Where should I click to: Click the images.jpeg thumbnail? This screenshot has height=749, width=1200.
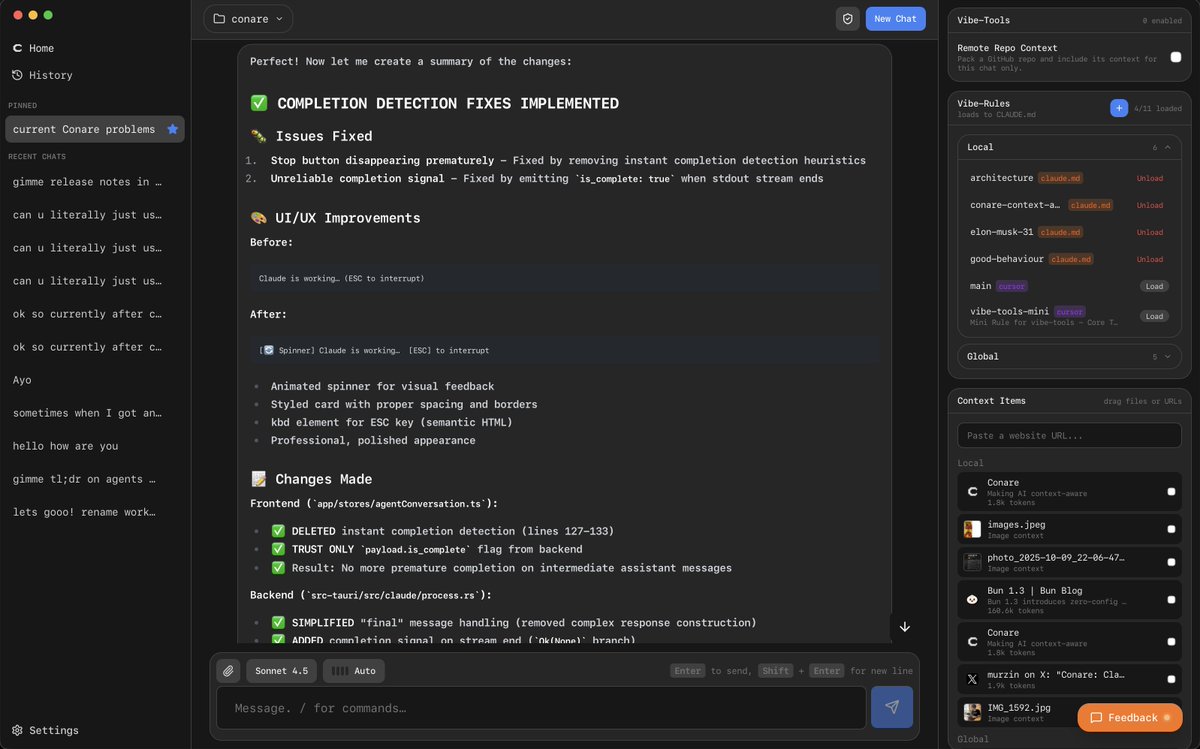972,529
